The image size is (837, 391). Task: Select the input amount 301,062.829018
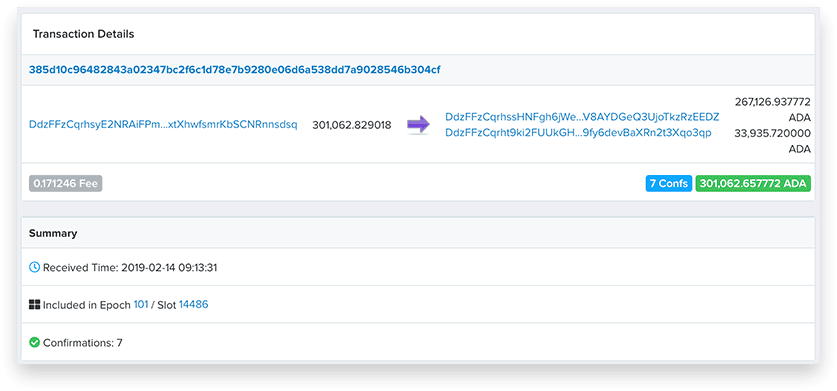352,126
